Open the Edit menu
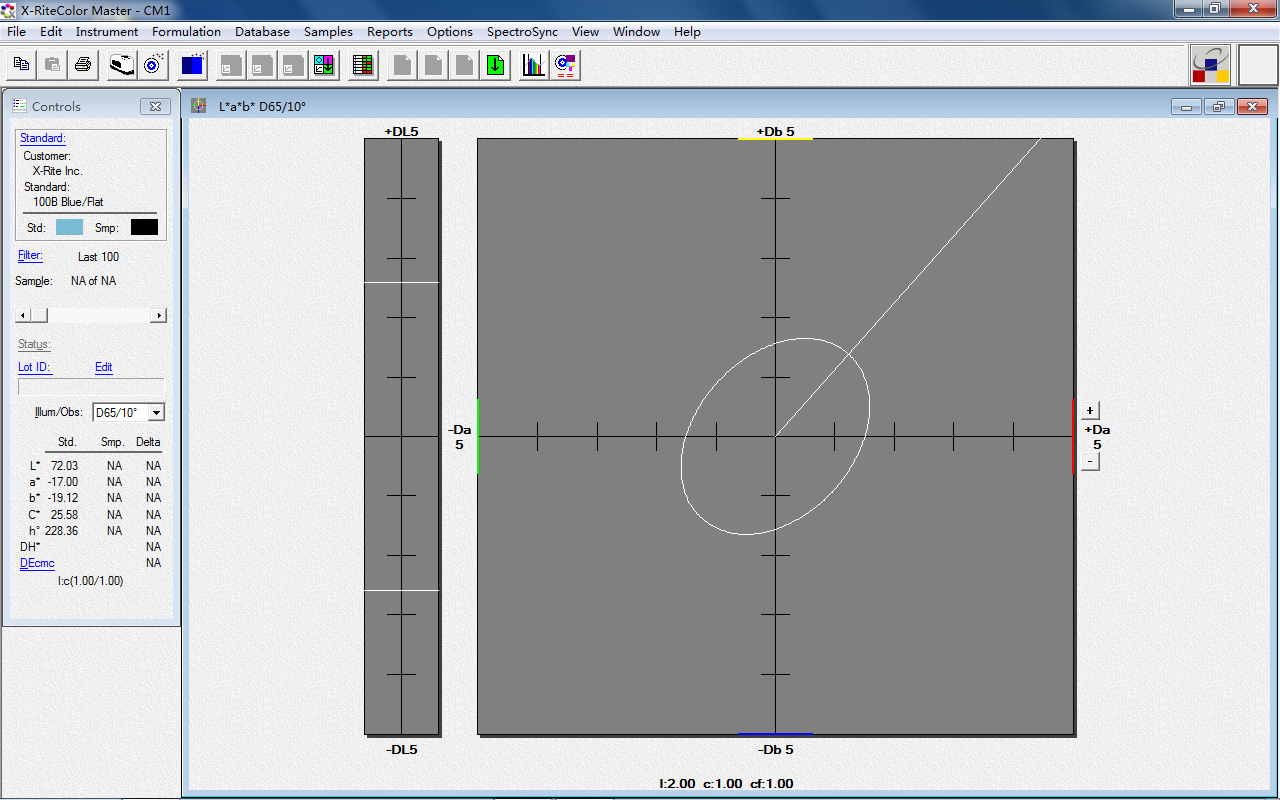The width and height of the screenshot is (1280, 800). 51,32
